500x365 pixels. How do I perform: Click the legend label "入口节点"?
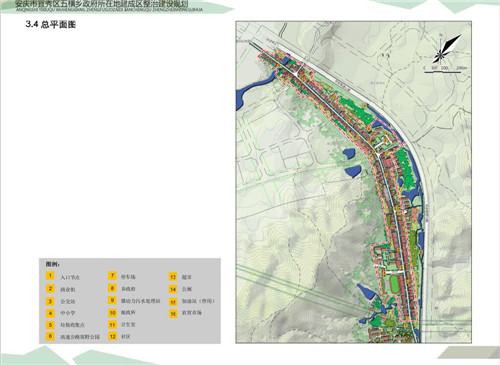70,277
